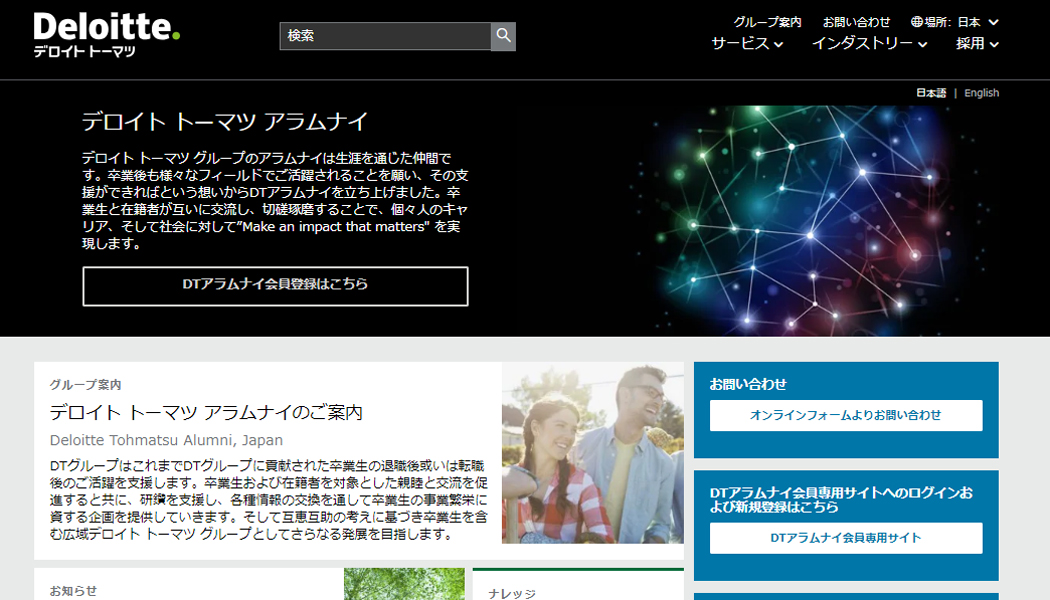Click the DTアラムナイ会員登録はこちら button
The height and width of the screenshot is (600, 1050).
[x=277, y=286]
